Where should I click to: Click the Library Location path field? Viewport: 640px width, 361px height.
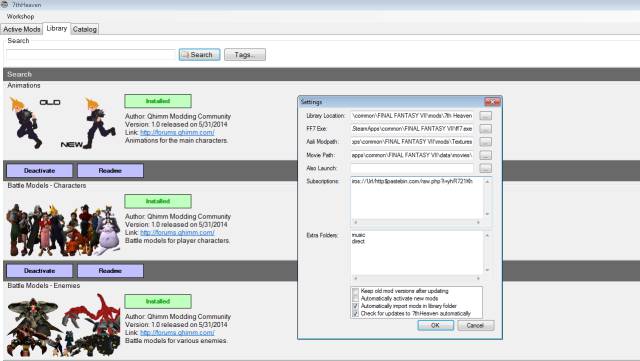(412, 116)
